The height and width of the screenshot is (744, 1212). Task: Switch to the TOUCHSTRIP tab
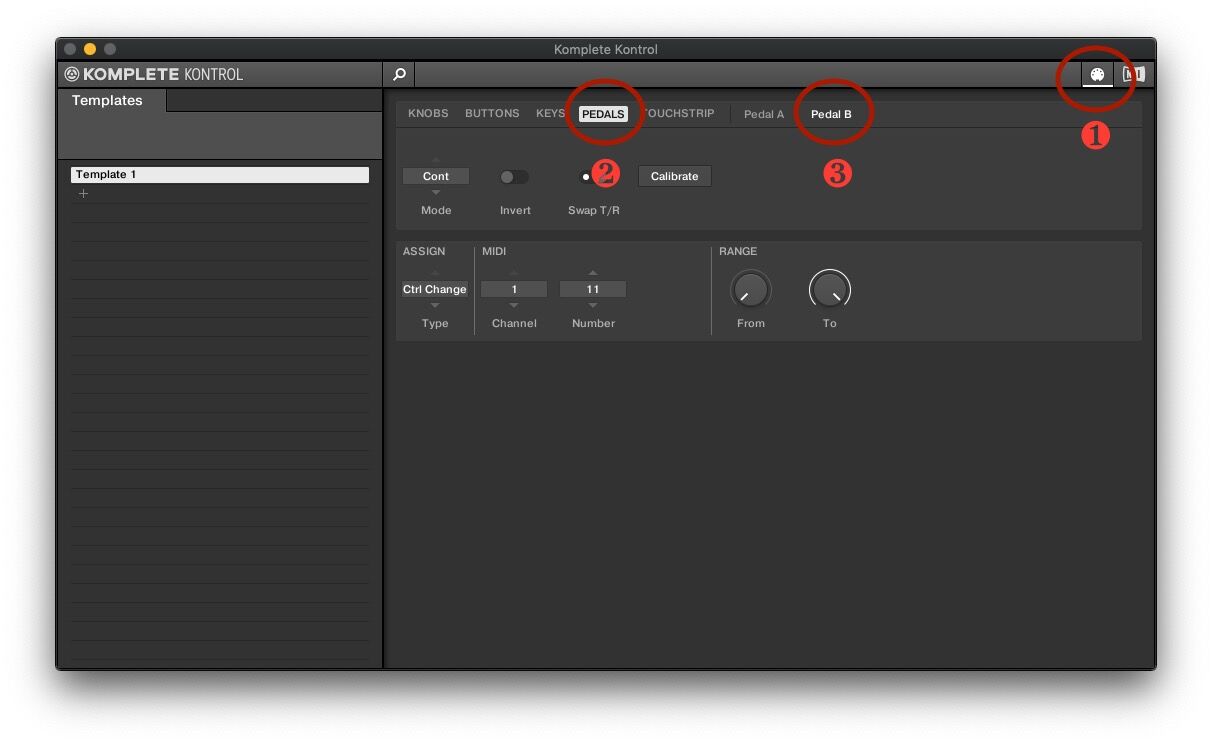coord(680,114)
